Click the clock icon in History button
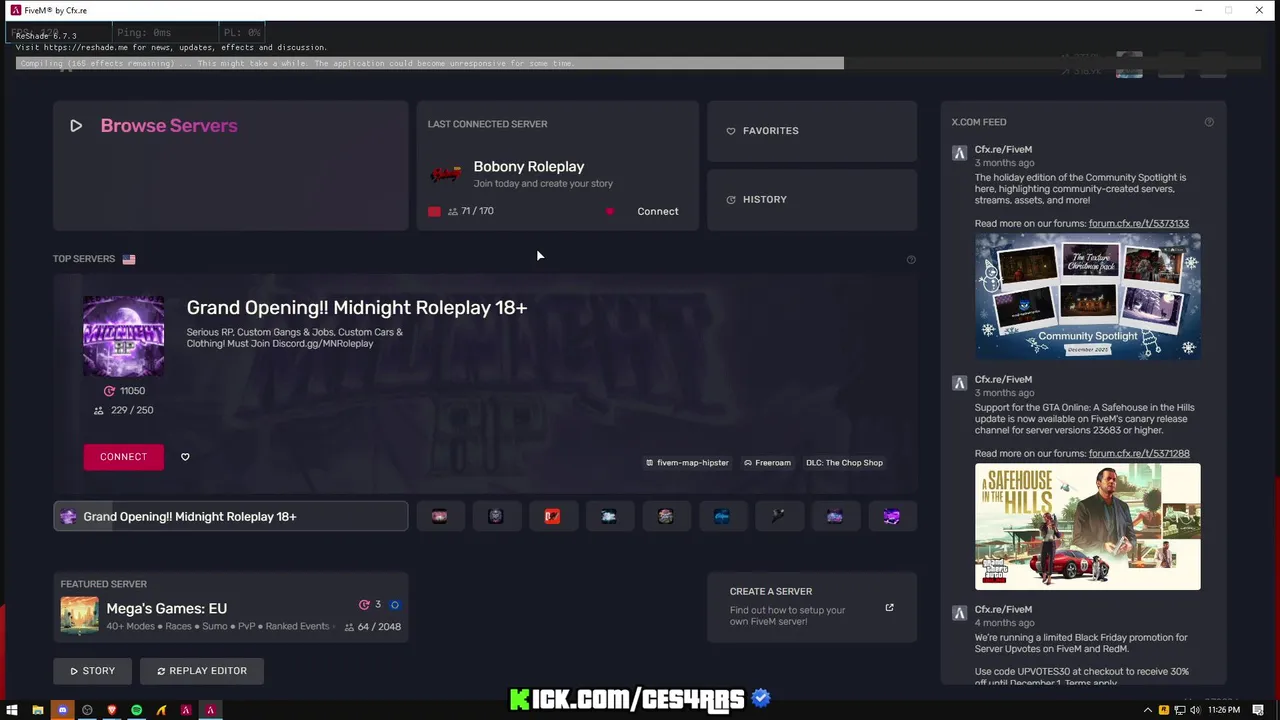This screenshot has width=1280, height=720. [x=731, y=200]
